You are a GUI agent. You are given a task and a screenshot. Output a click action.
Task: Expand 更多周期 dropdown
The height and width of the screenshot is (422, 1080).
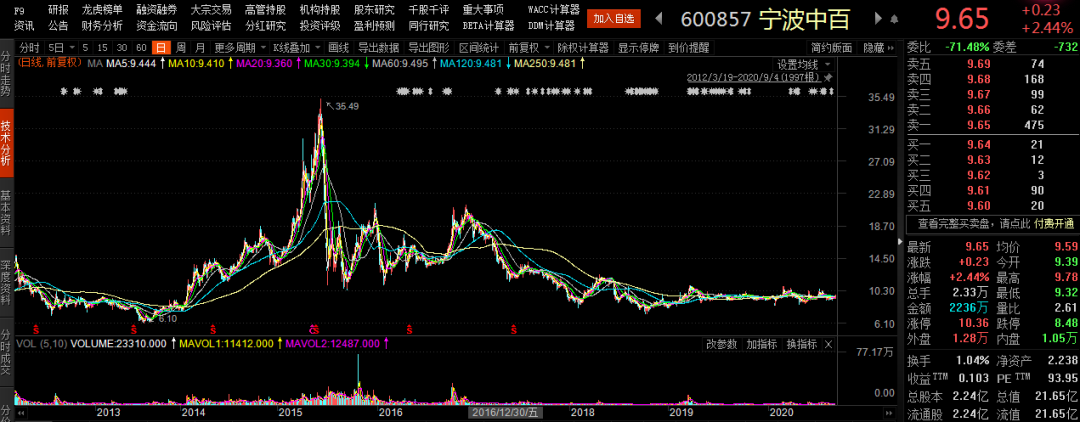[x=261, y=48]
